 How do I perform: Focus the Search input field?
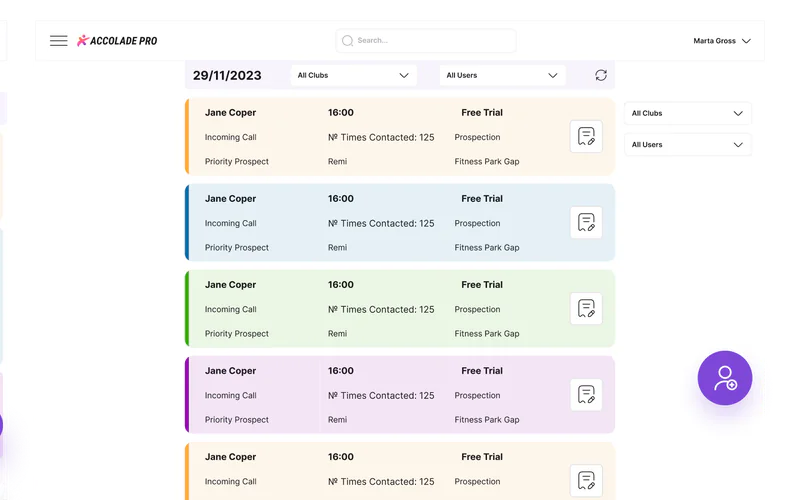pos(426,41)
